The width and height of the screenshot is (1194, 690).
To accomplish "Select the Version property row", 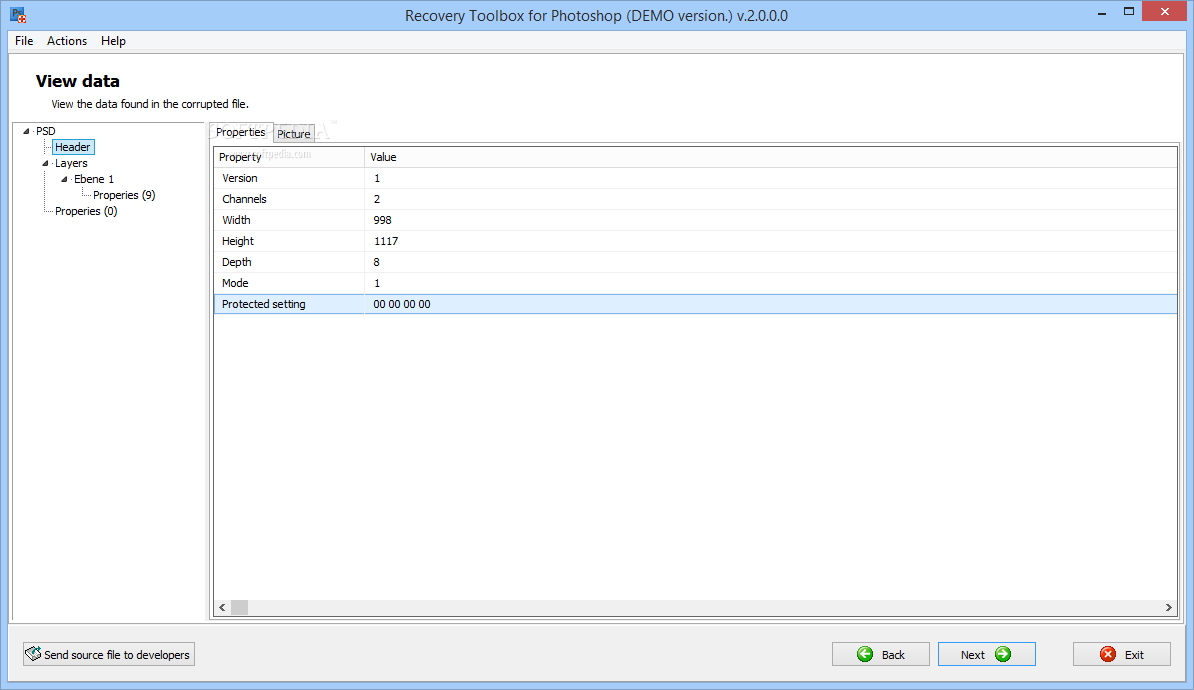I will click(x=695, y=178).
